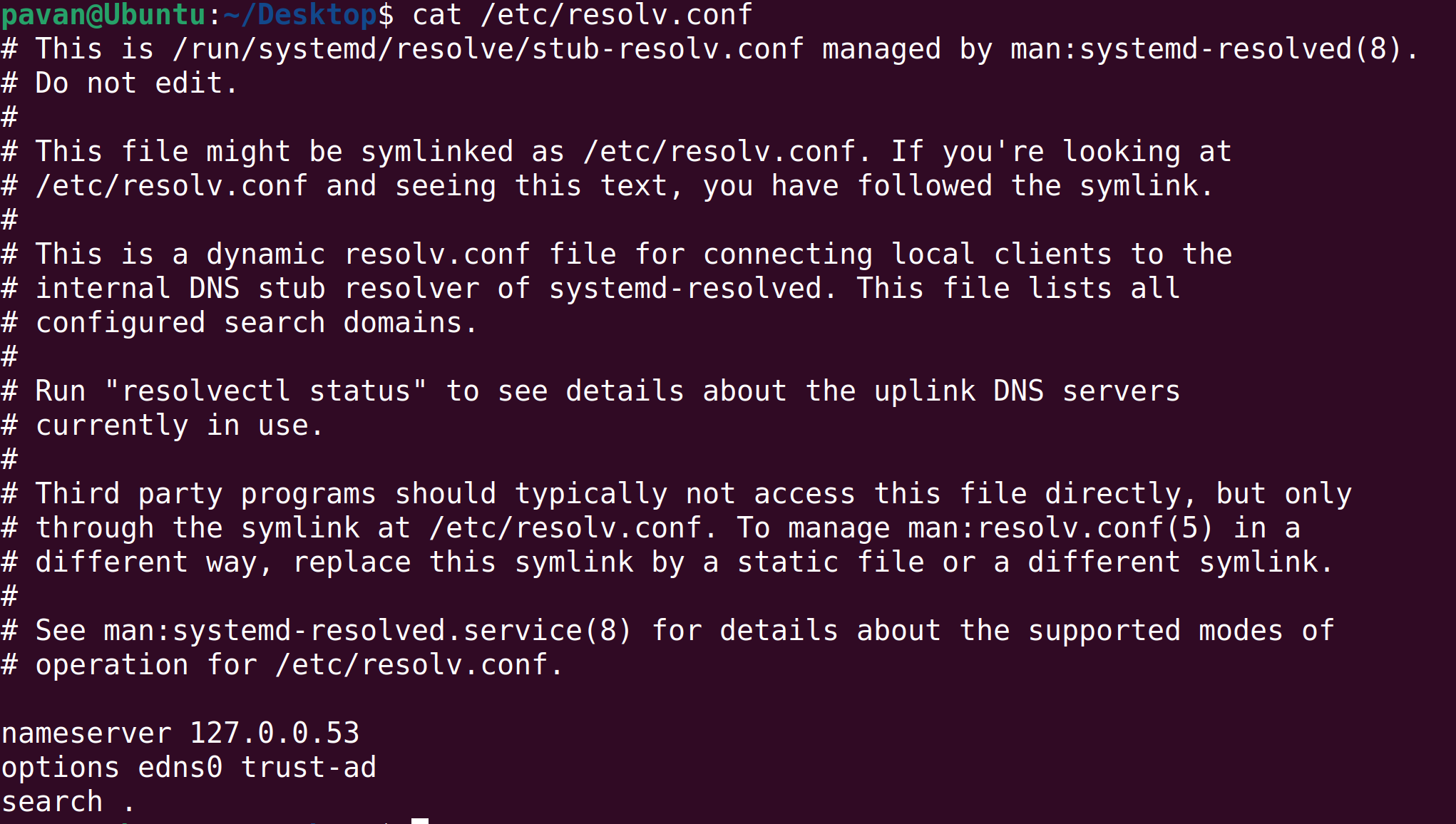Click 'internal DNS stub resolver' text
This screenshot has height=824, width=1456.
coord(256,289)
